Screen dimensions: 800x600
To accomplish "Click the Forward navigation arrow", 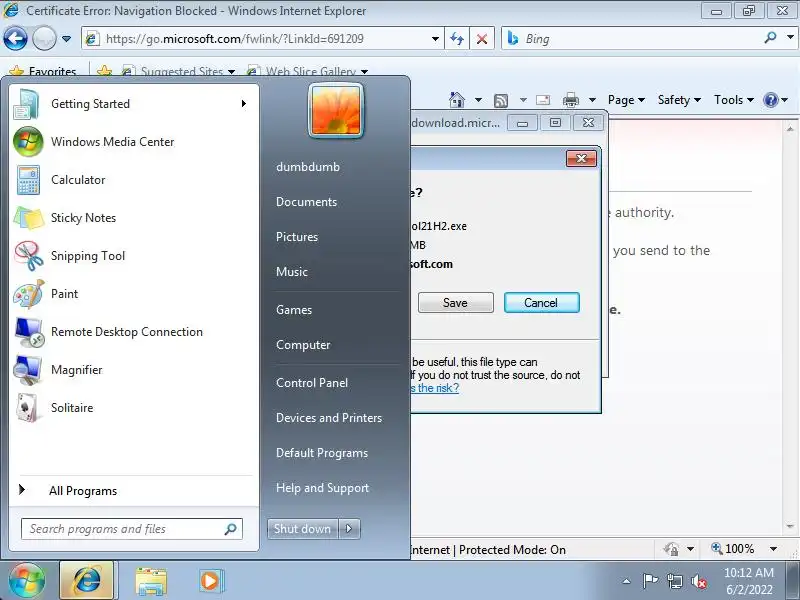I will 44,38.
